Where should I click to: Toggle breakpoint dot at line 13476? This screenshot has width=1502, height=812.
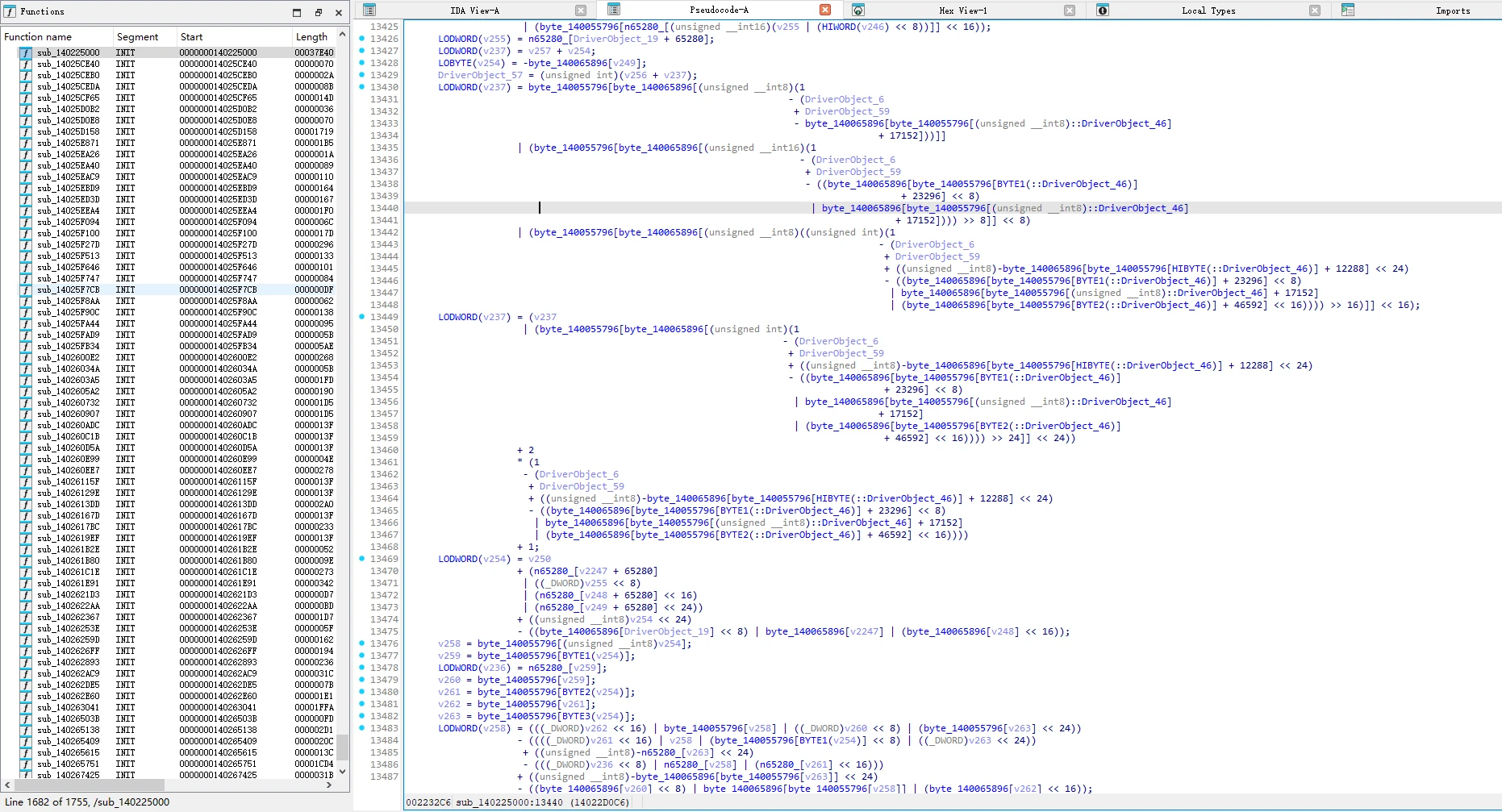pyautogui.click(x=362, y=643)
